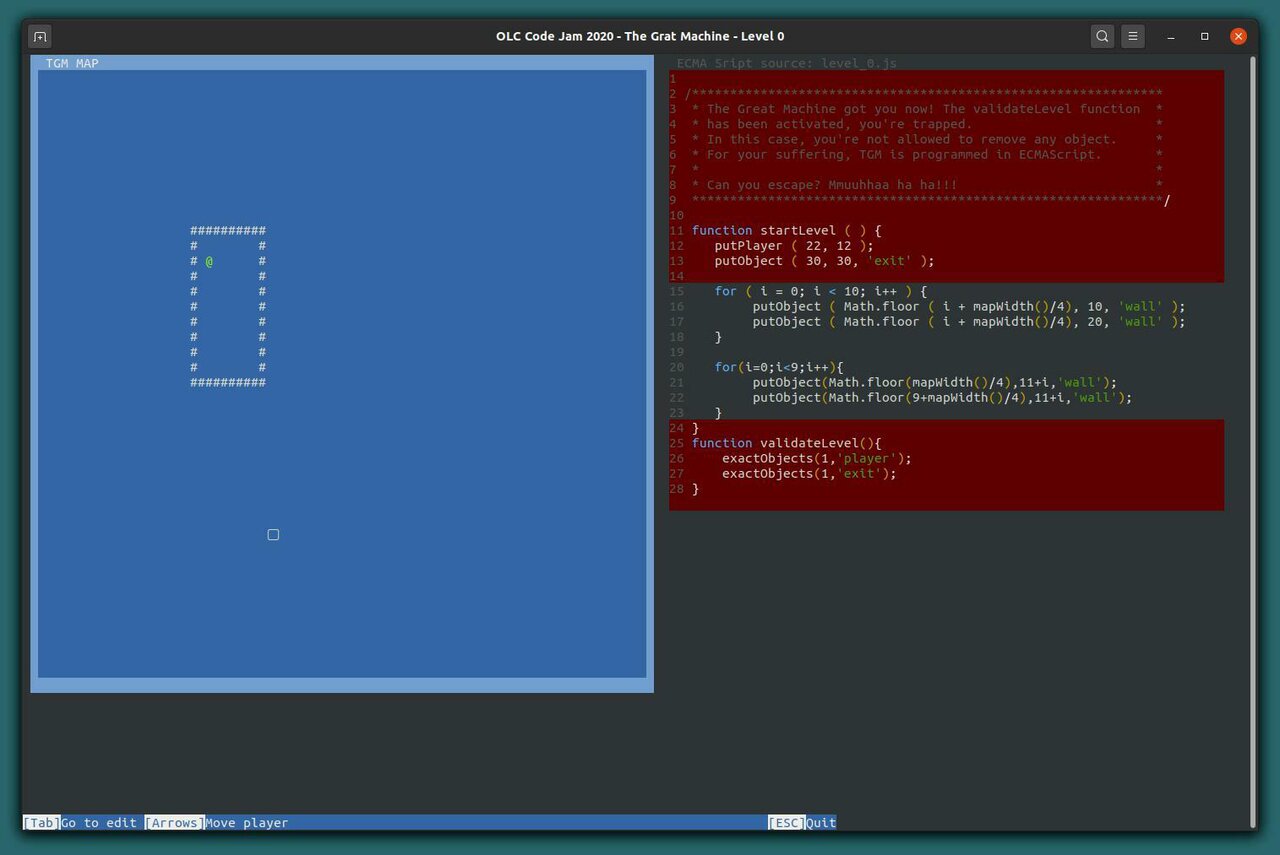
Task: Click the [Tab] Go to edit hint
Action: coord(80,823)
